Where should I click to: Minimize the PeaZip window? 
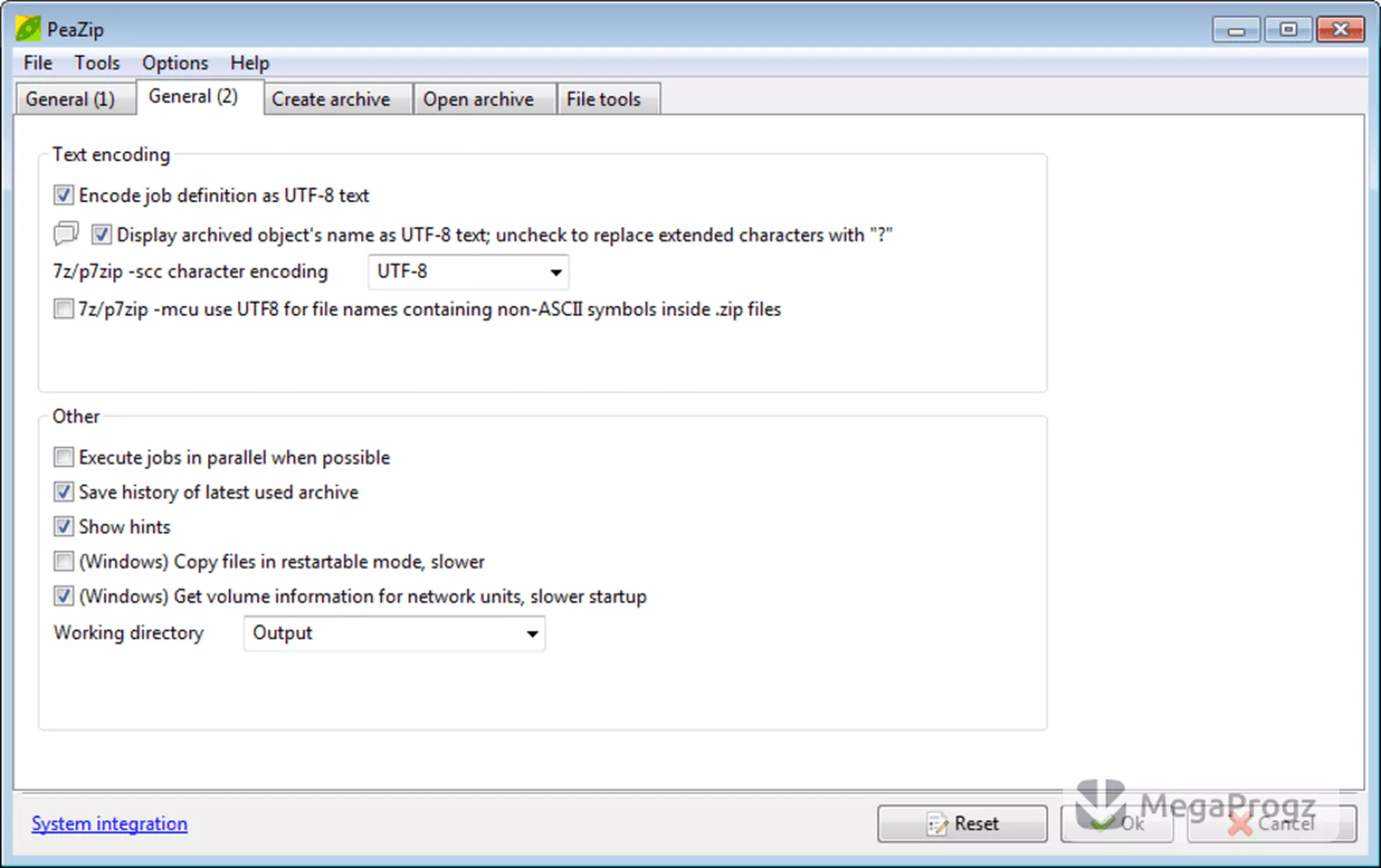1236,30
